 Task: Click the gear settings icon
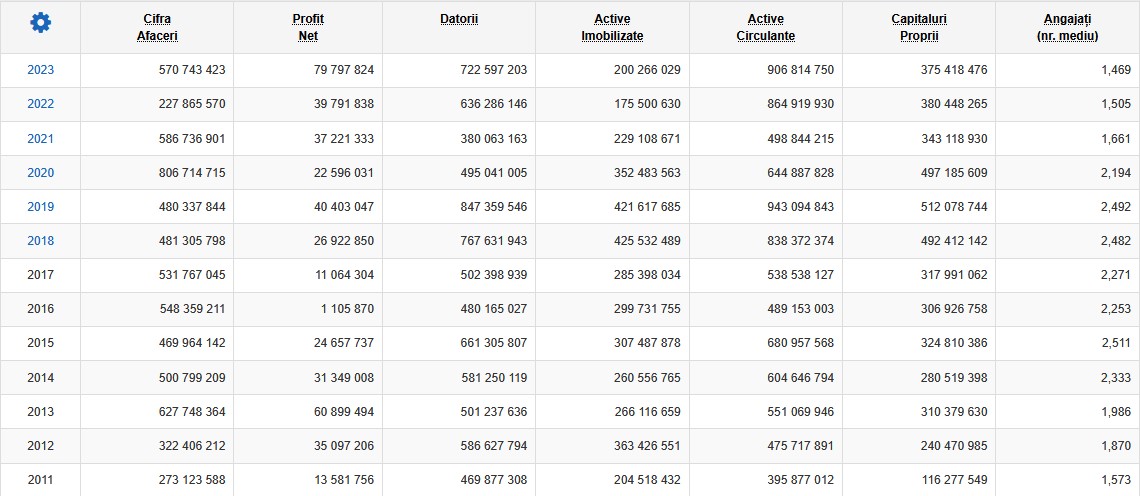click(x=40, y=23)
